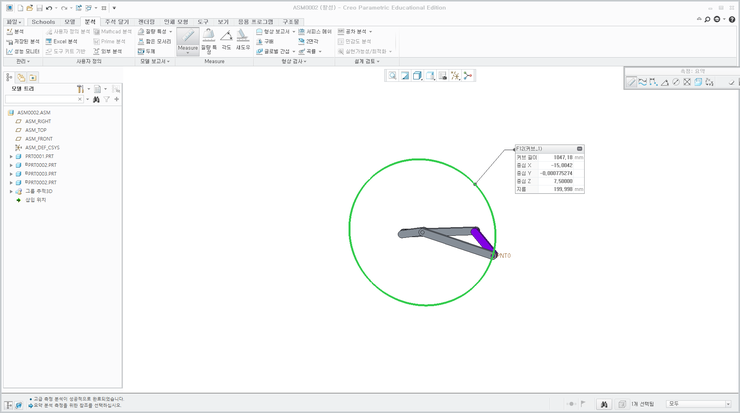Click the Open folder icon in quick access toolbar

[30, 8]
